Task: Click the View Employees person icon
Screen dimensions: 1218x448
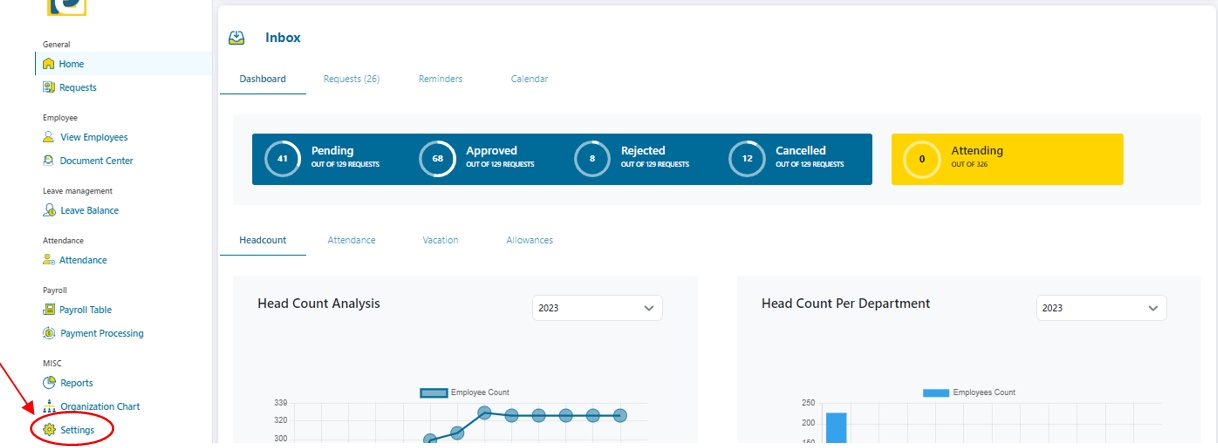Action: click(x=48, y=137)
